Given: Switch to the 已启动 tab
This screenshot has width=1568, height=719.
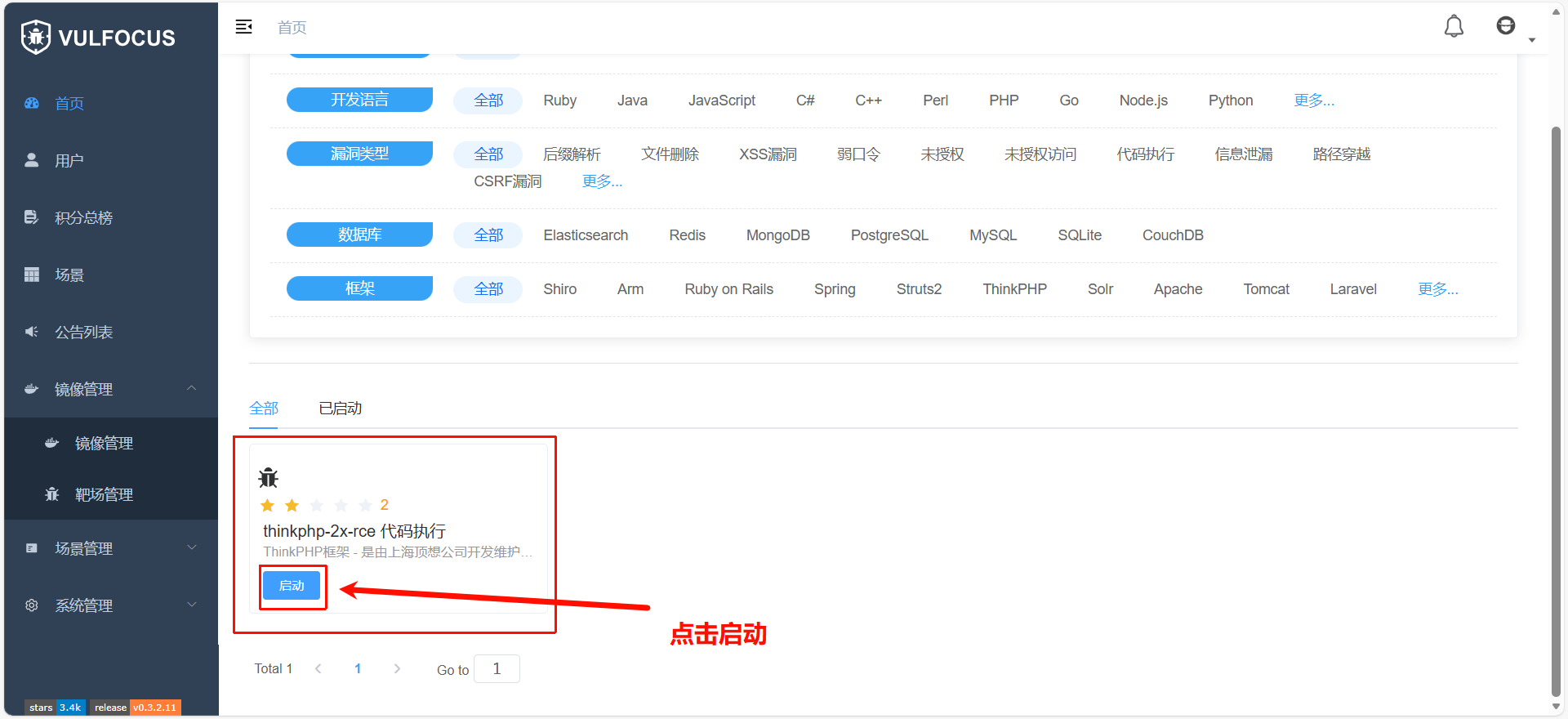Looking at the screenshot, I should (x=340, y=409).
